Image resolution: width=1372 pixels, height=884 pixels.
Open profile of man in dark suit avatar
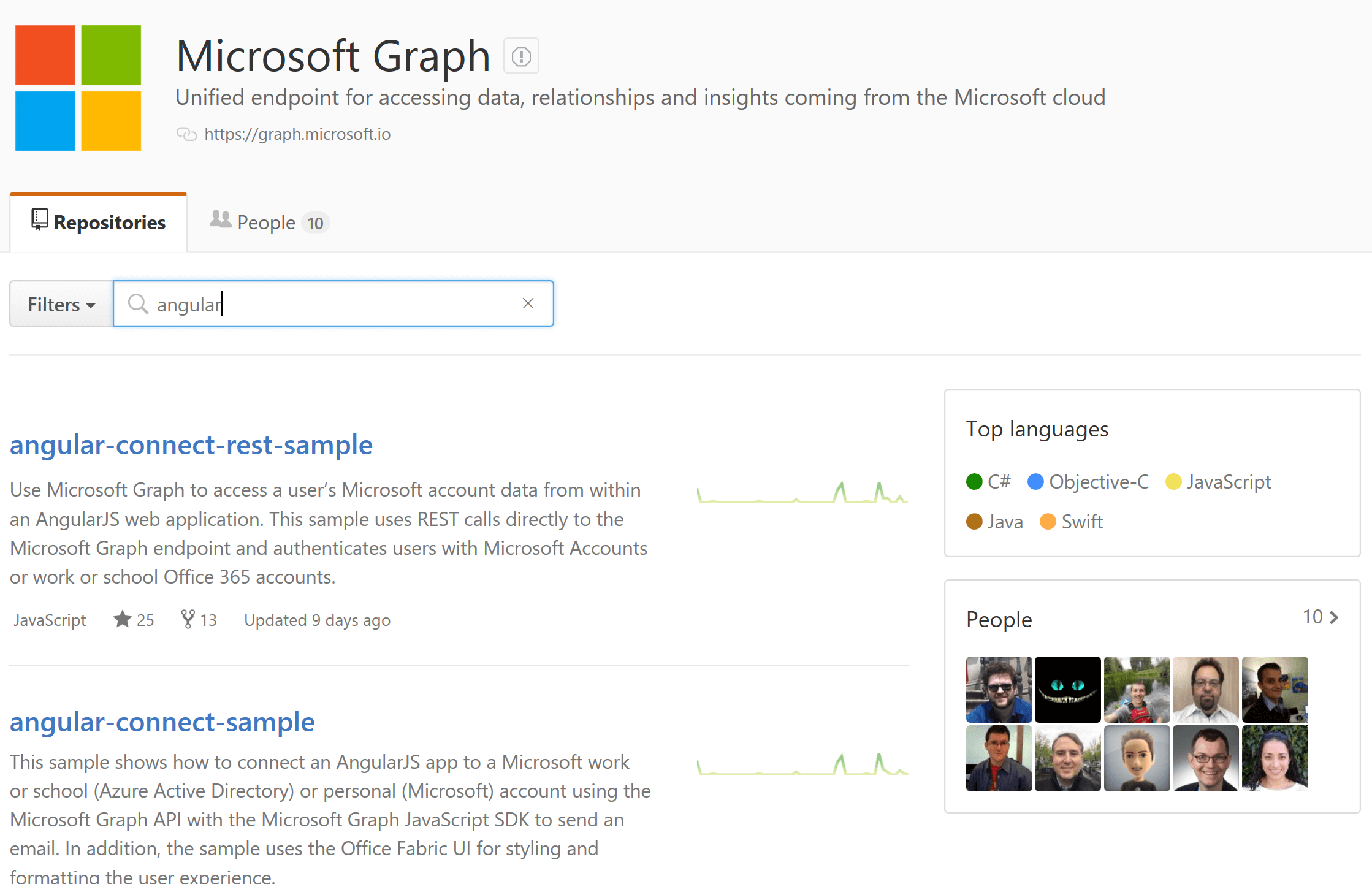(x=1275, y=690)
